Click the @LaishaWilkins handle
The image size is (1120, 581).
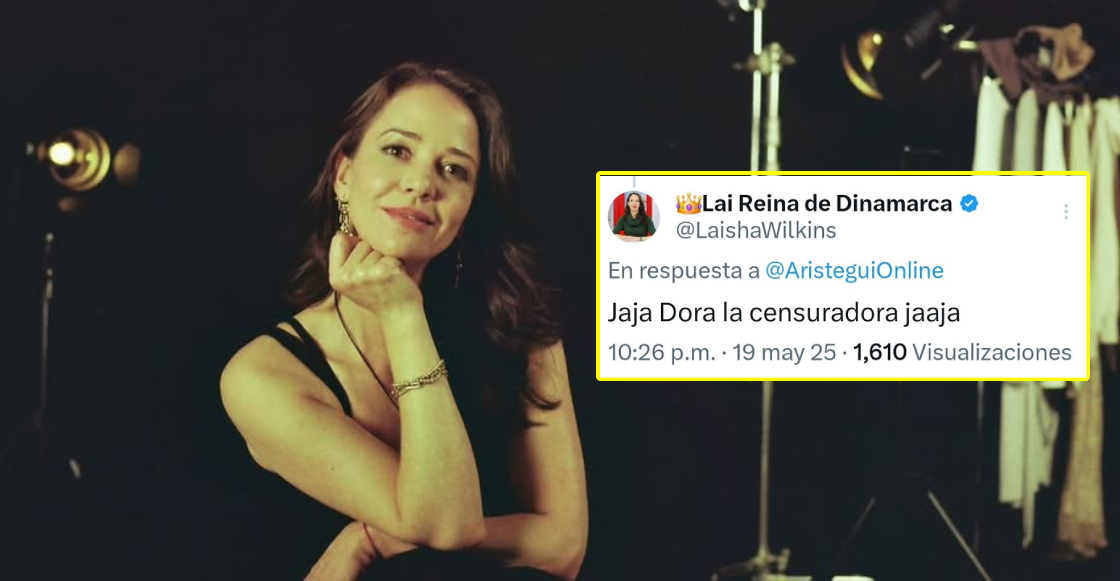coord(756,230)
